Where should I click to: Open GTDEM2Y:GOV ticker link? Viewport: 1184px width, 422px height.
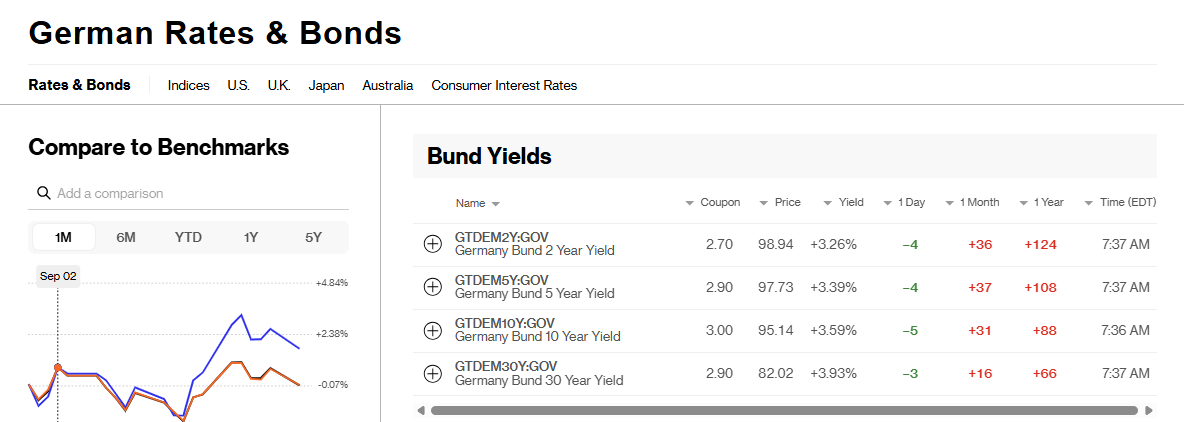501,237
